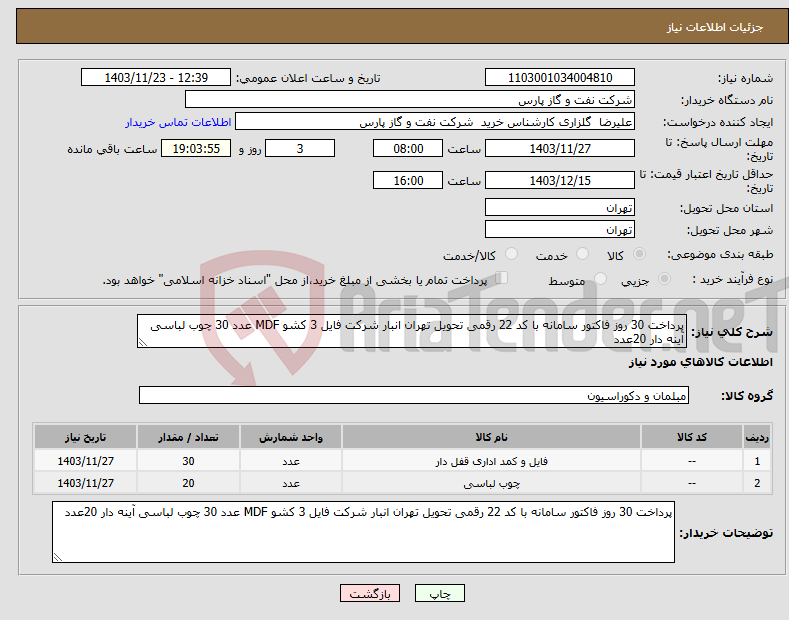Click item name چوب لباسی in table

coord(491,483)
